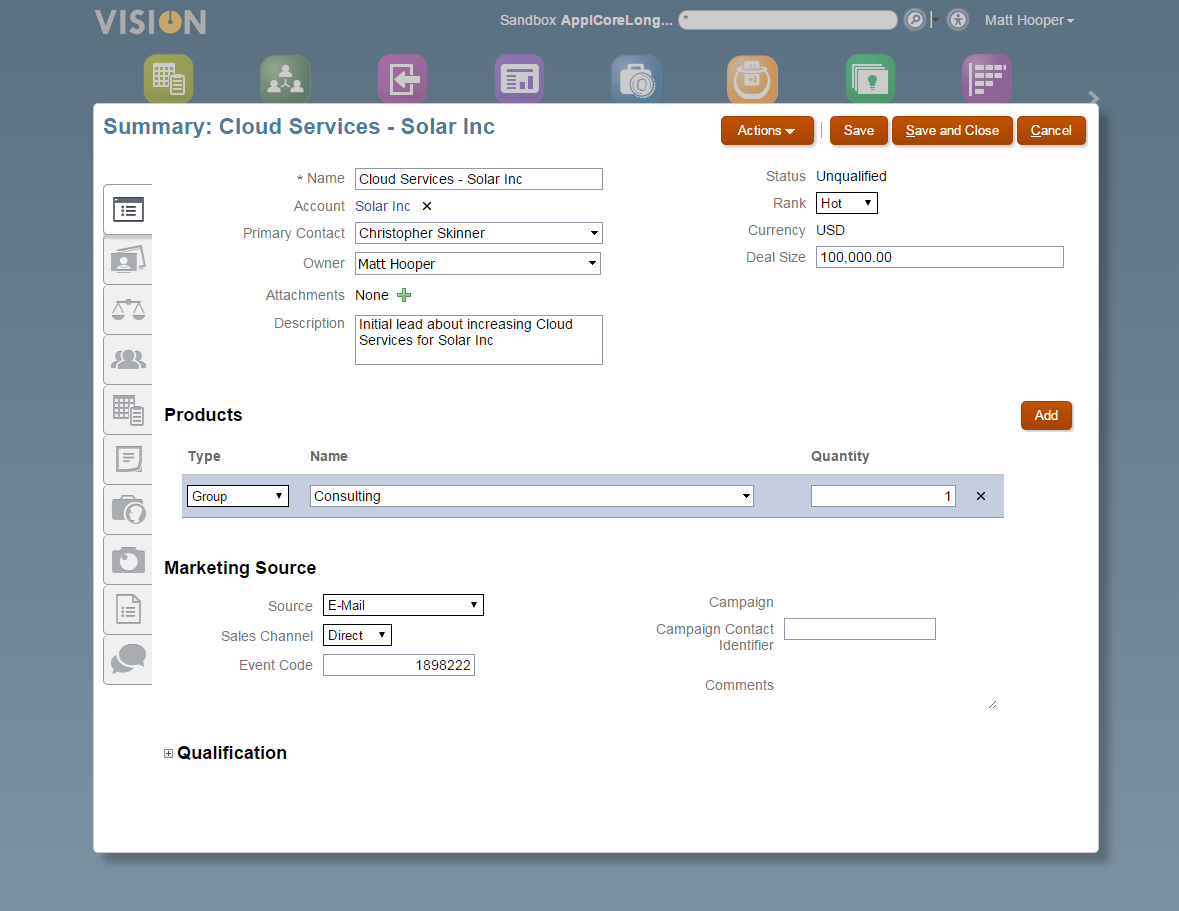The image size is (1179, 911).
Task: Open the Matt Hooper user menu
Action: pos(1029,20)
